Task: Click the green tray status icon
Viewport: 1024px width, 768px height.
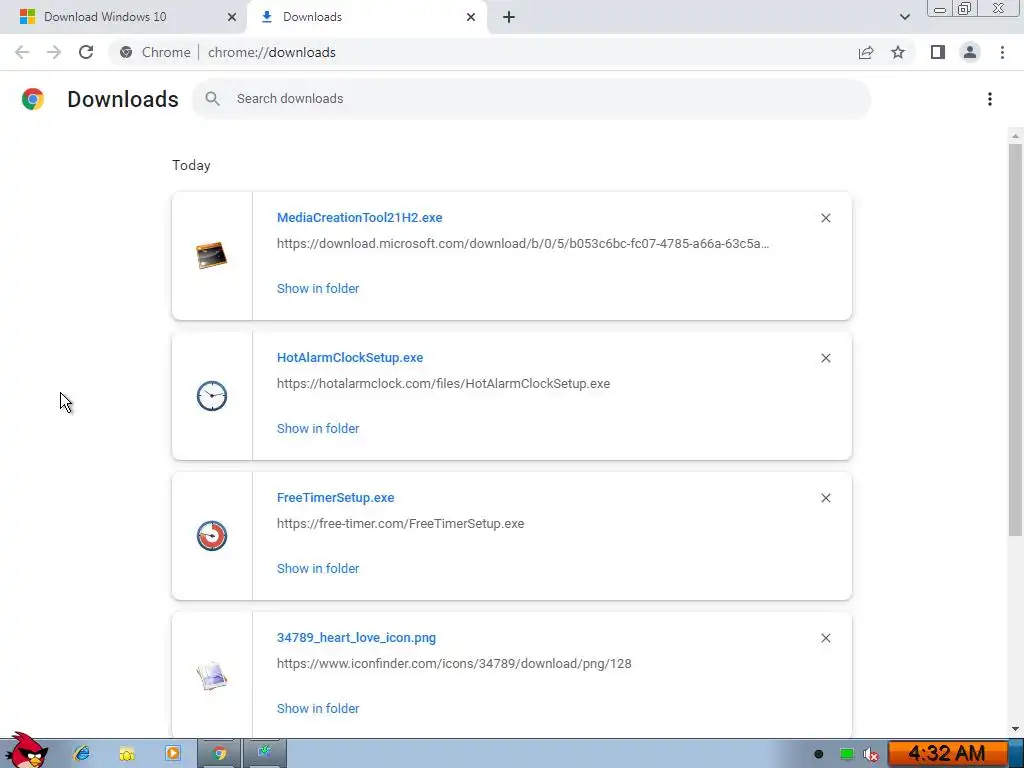Action: coord(846,754)
